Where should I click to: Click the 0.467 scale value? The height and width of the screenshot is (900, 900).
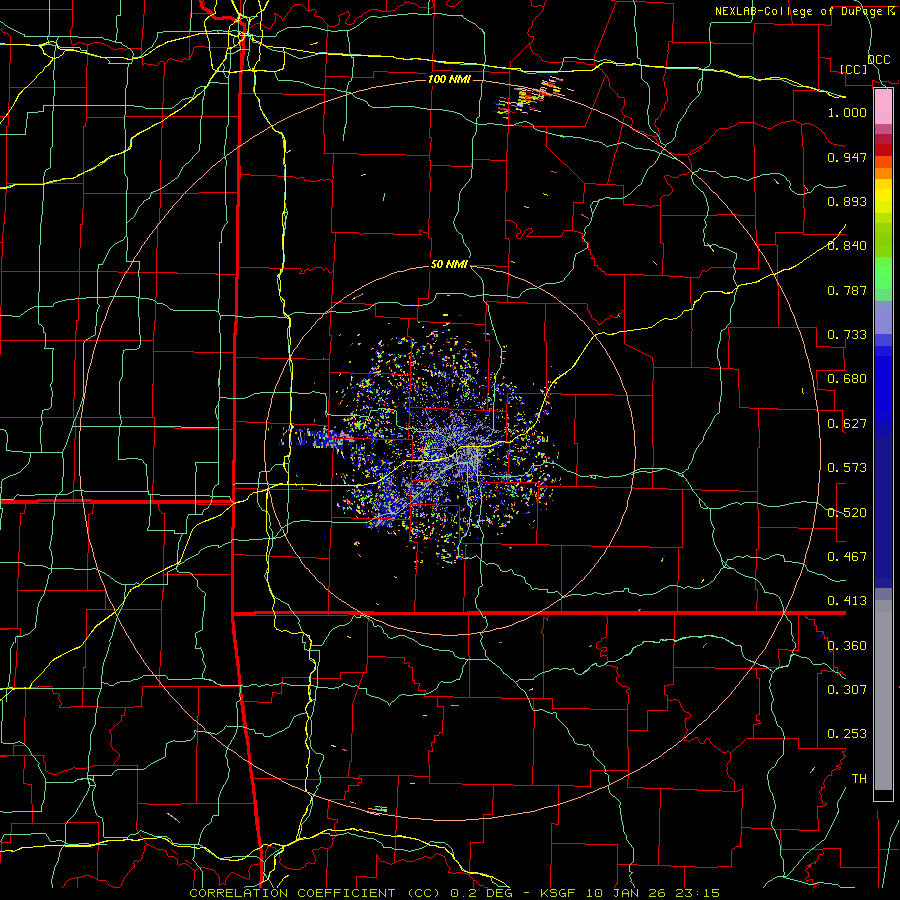coord(847,557)
